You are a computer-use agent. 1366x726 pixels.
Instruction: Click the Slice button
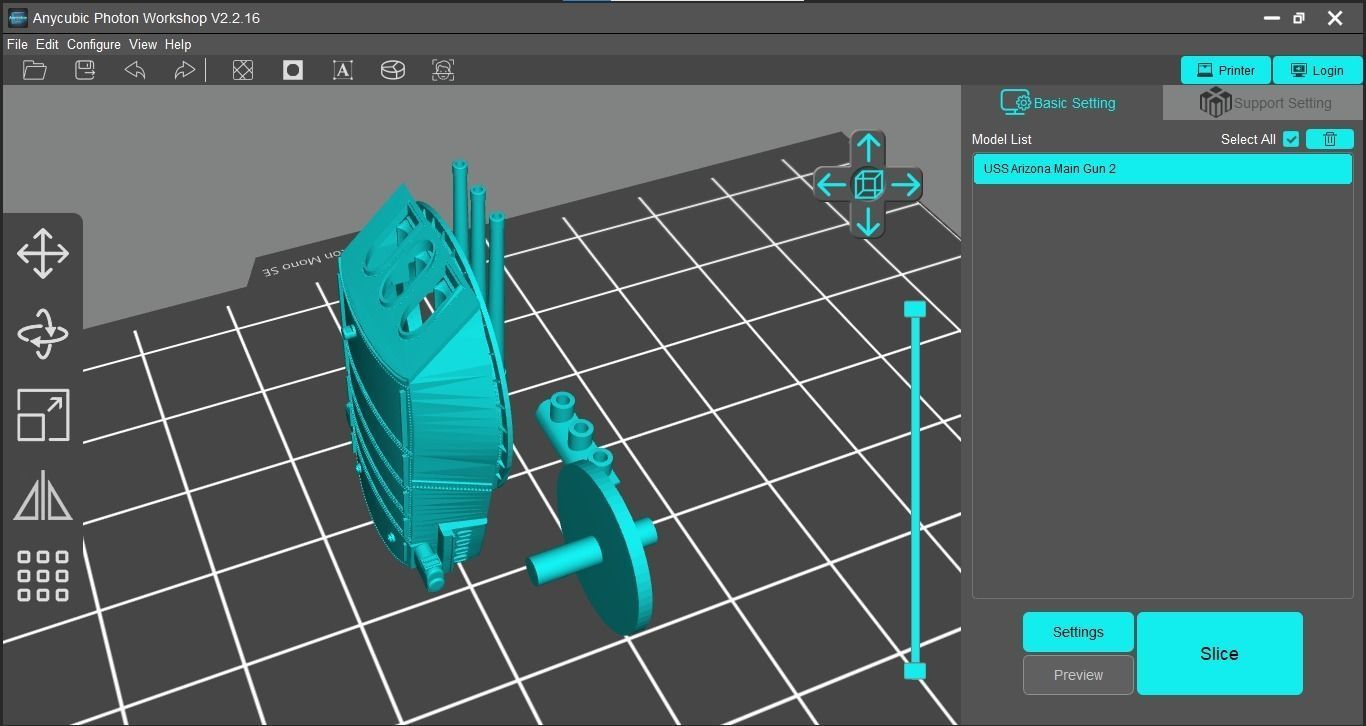(1220, 654)
